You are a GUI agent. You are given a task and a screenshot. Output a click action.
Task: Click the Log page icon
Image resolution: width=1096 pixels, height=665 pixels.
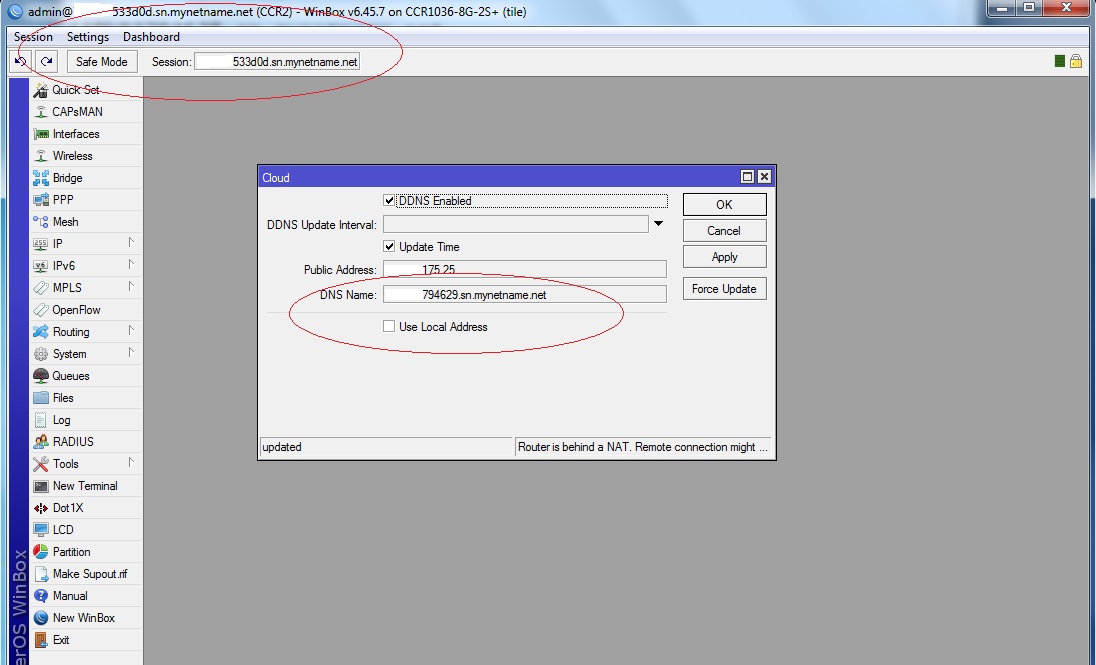tap(41, 420)
